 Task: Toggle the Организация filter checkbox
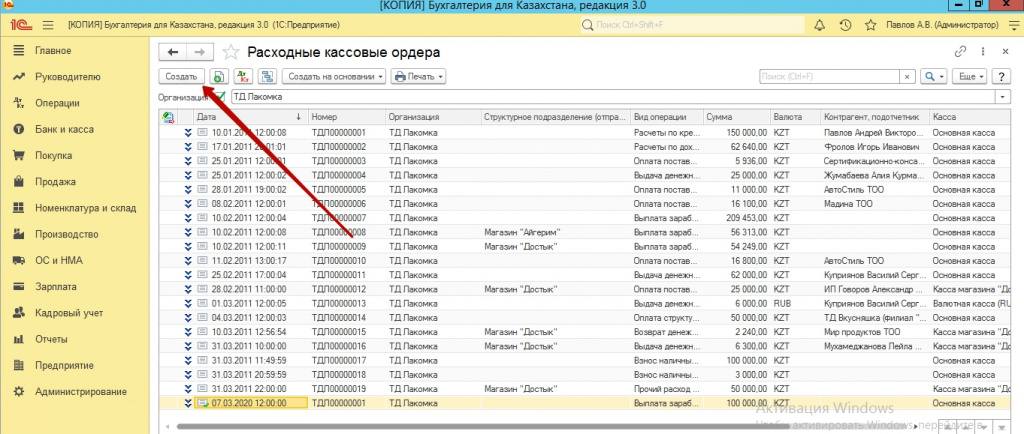tap(220, 97)
